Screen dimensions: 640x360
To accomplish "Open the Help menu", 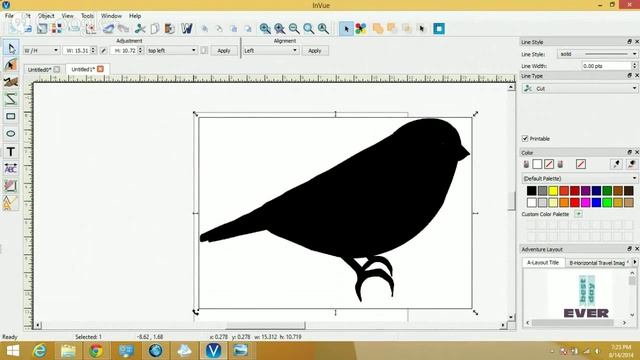I will (x=135, y=16).
